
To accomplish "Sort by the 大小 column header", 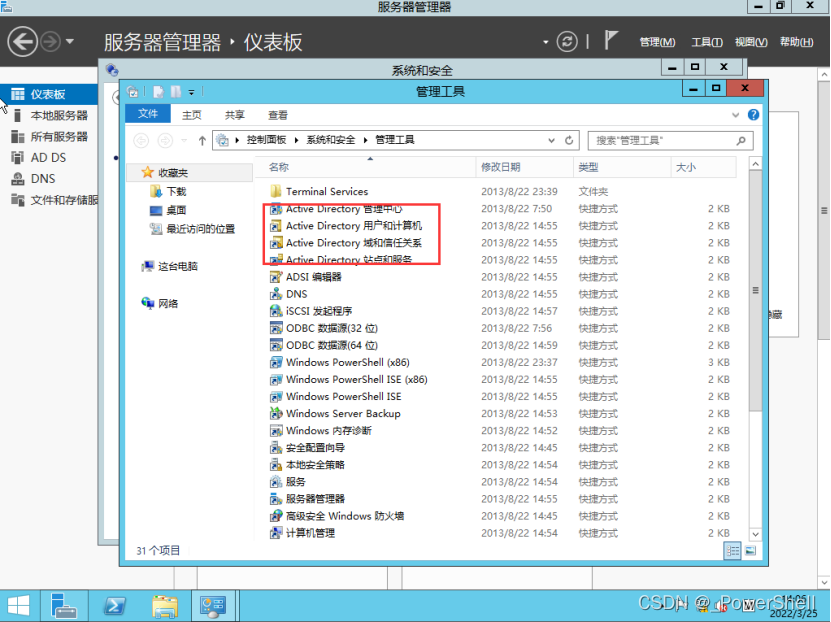I will tap(704, 167).
